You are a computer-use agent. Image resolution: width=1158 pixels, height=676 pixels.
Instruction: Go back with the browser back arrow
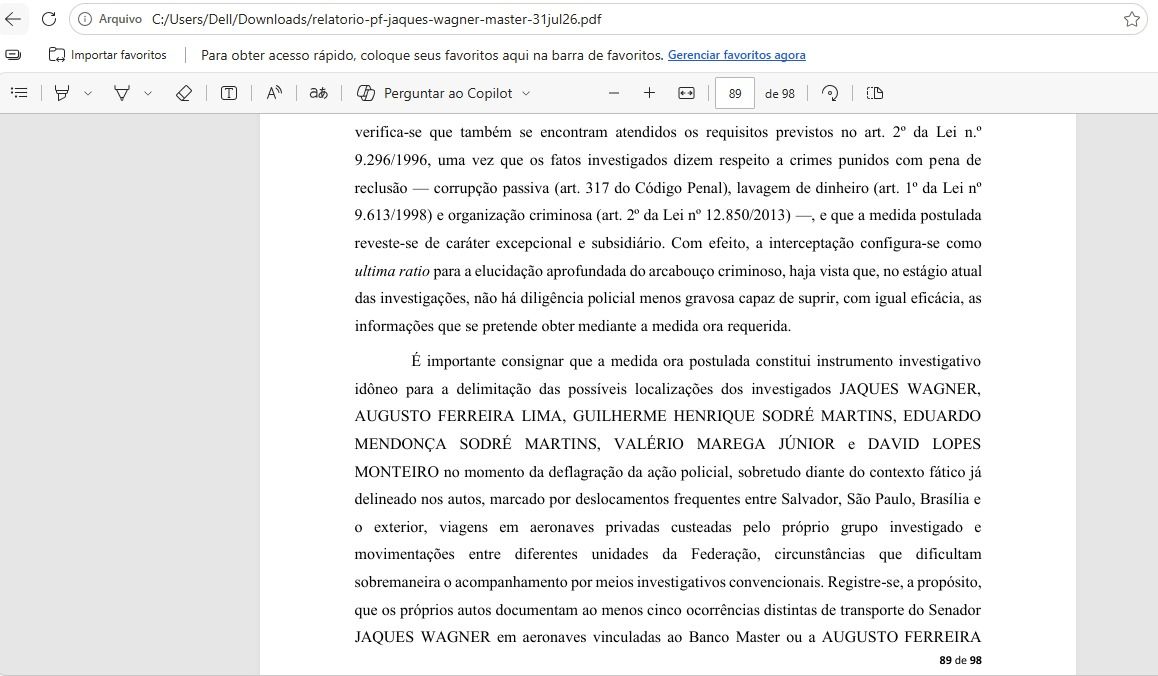click(13, 19)
